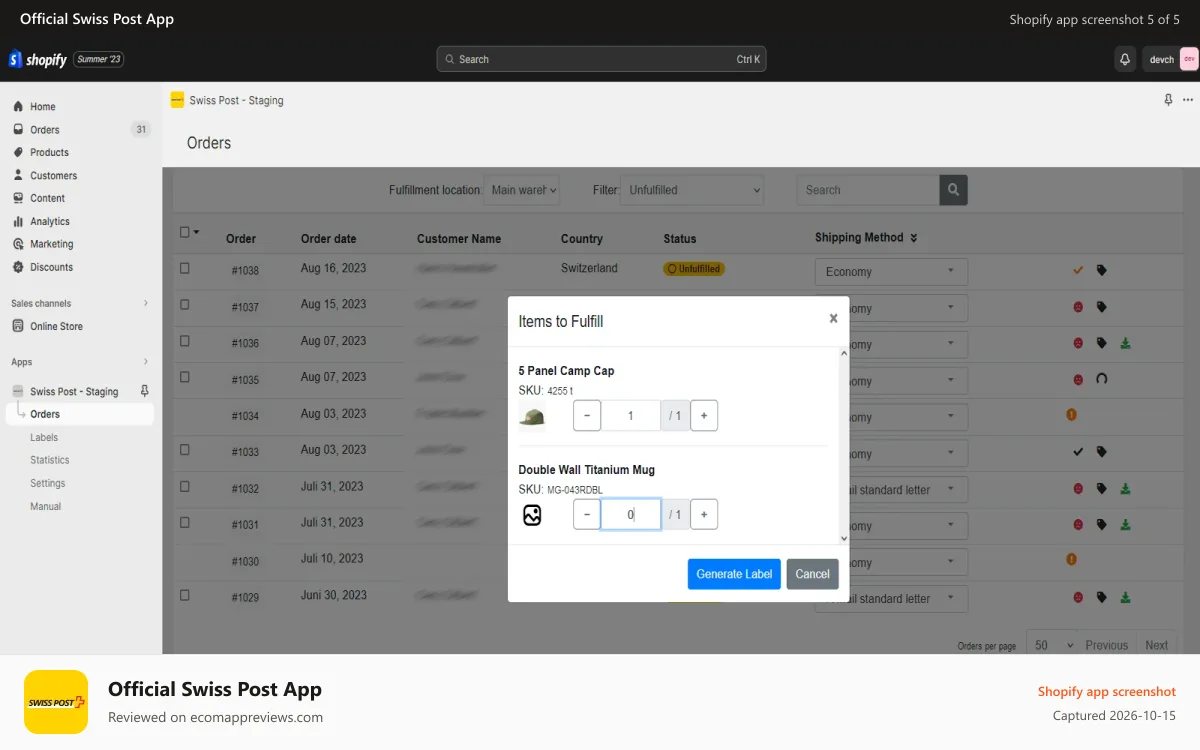
Task: Open the Orders per page dropdown
Action: point(1051,645)
